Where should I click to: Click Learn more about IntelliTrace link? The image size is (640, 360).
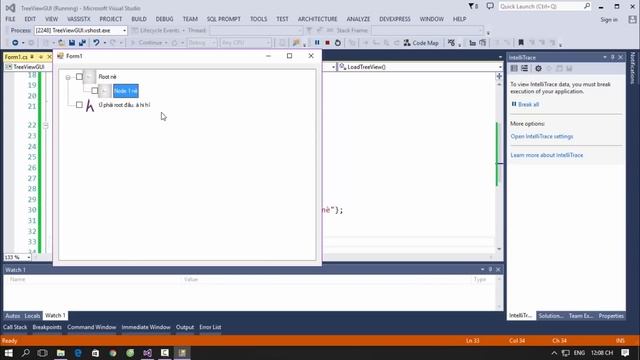coord(547,155)
